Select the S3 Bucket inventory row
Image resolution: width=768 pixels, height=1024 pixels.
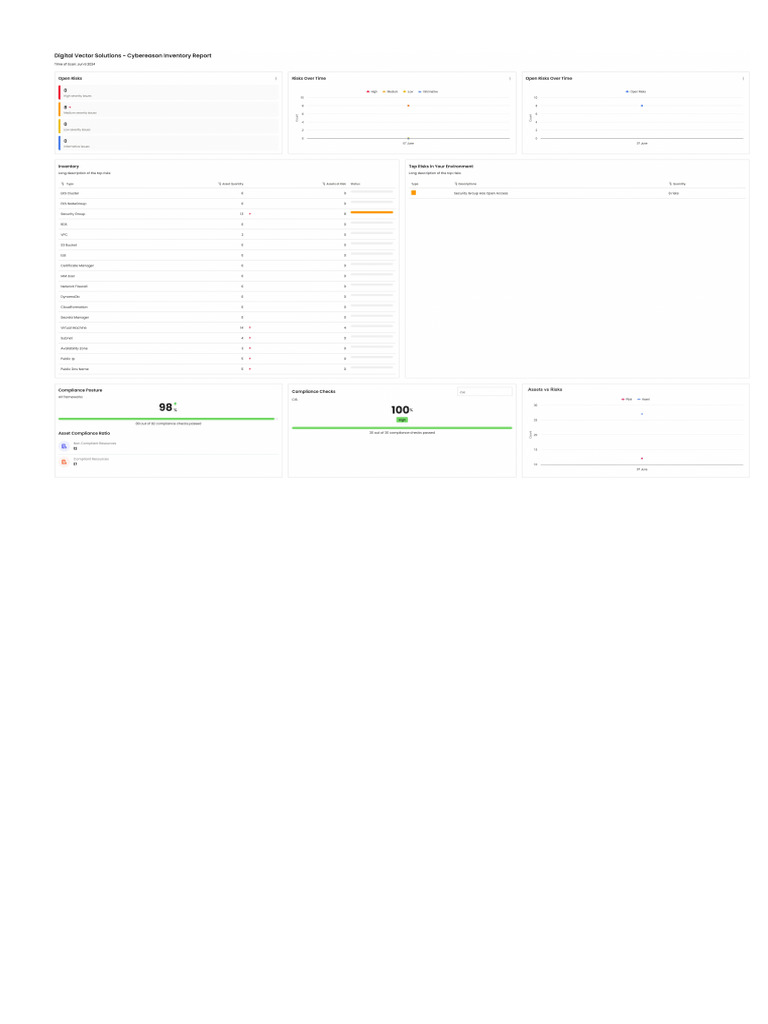(227, 245)
